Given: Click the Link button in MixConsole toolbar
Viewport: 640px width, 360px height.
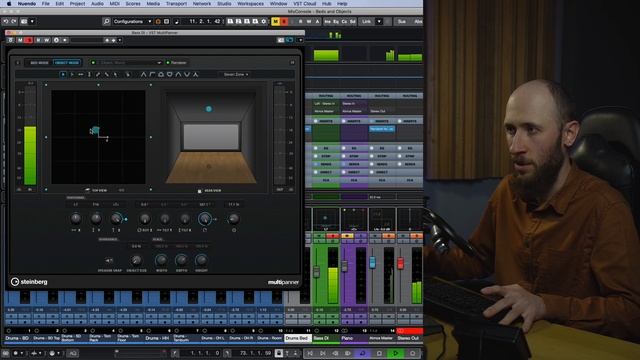Looking at the screenshot, I should (366, 21).
